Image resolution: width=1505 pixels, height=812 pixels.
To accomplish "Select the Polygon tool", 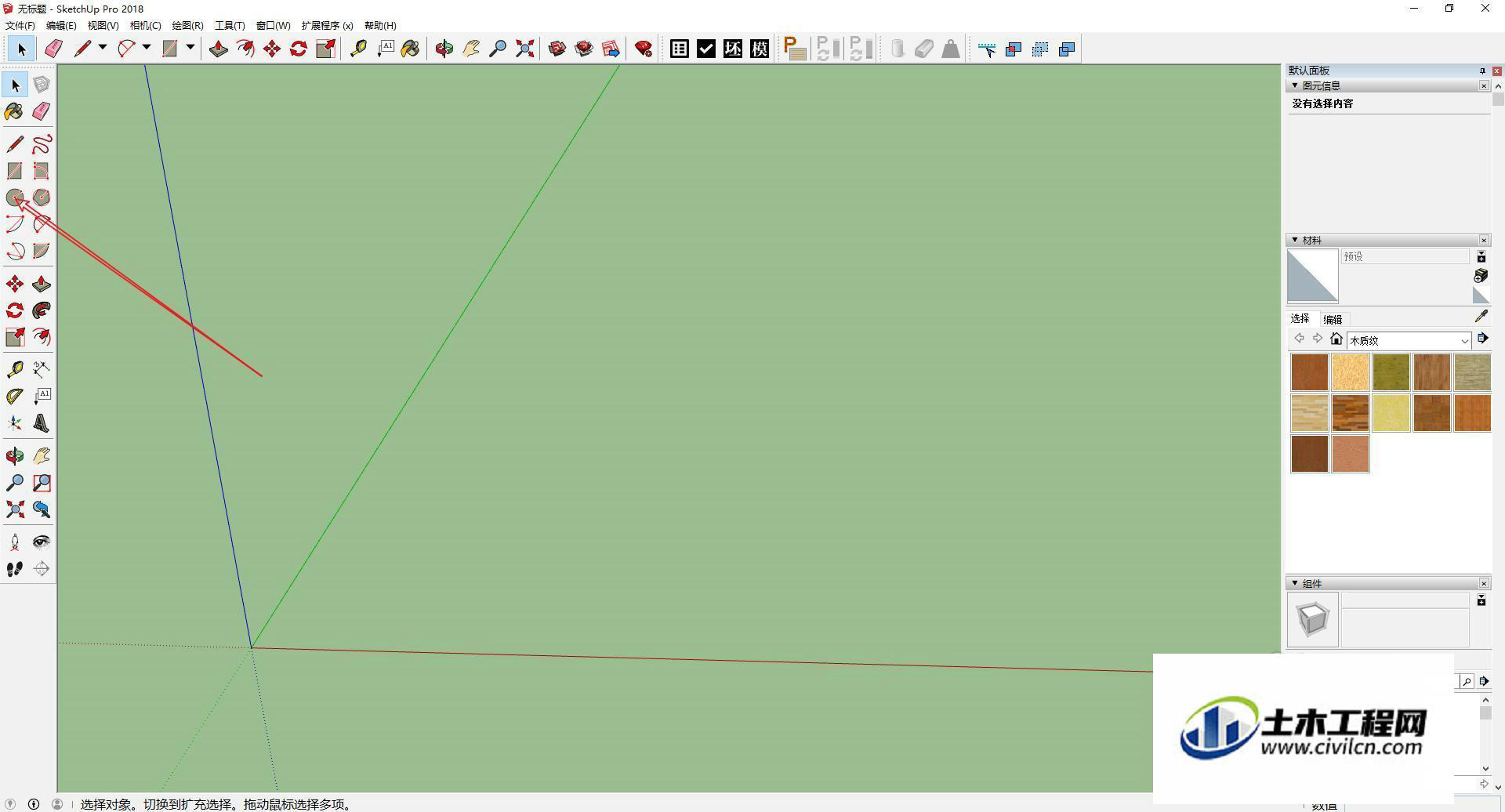I will pyautogui.click(x=42, y=198).
